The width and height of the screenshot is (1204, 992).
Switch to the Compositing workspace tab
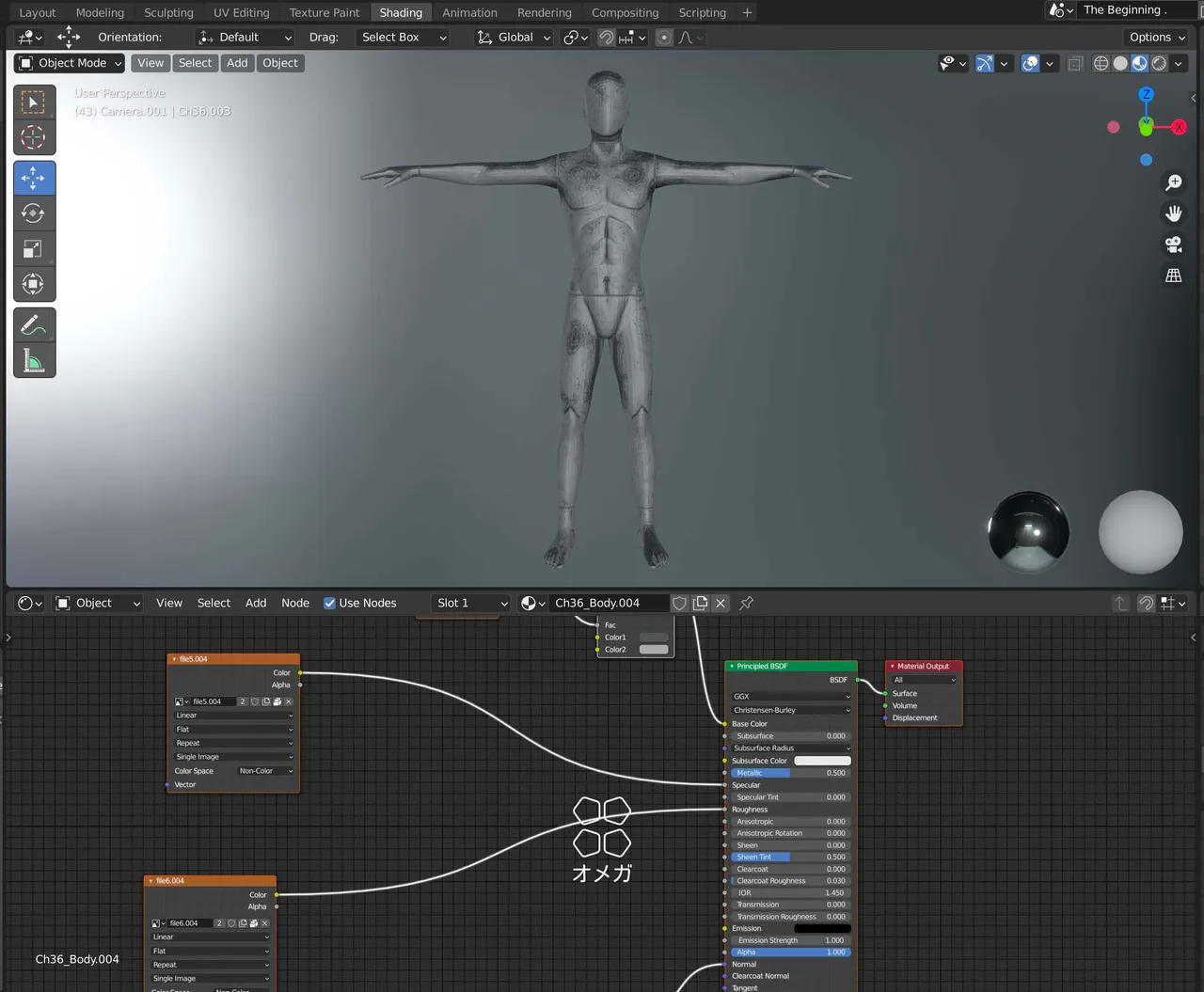(x=625, y=12)
